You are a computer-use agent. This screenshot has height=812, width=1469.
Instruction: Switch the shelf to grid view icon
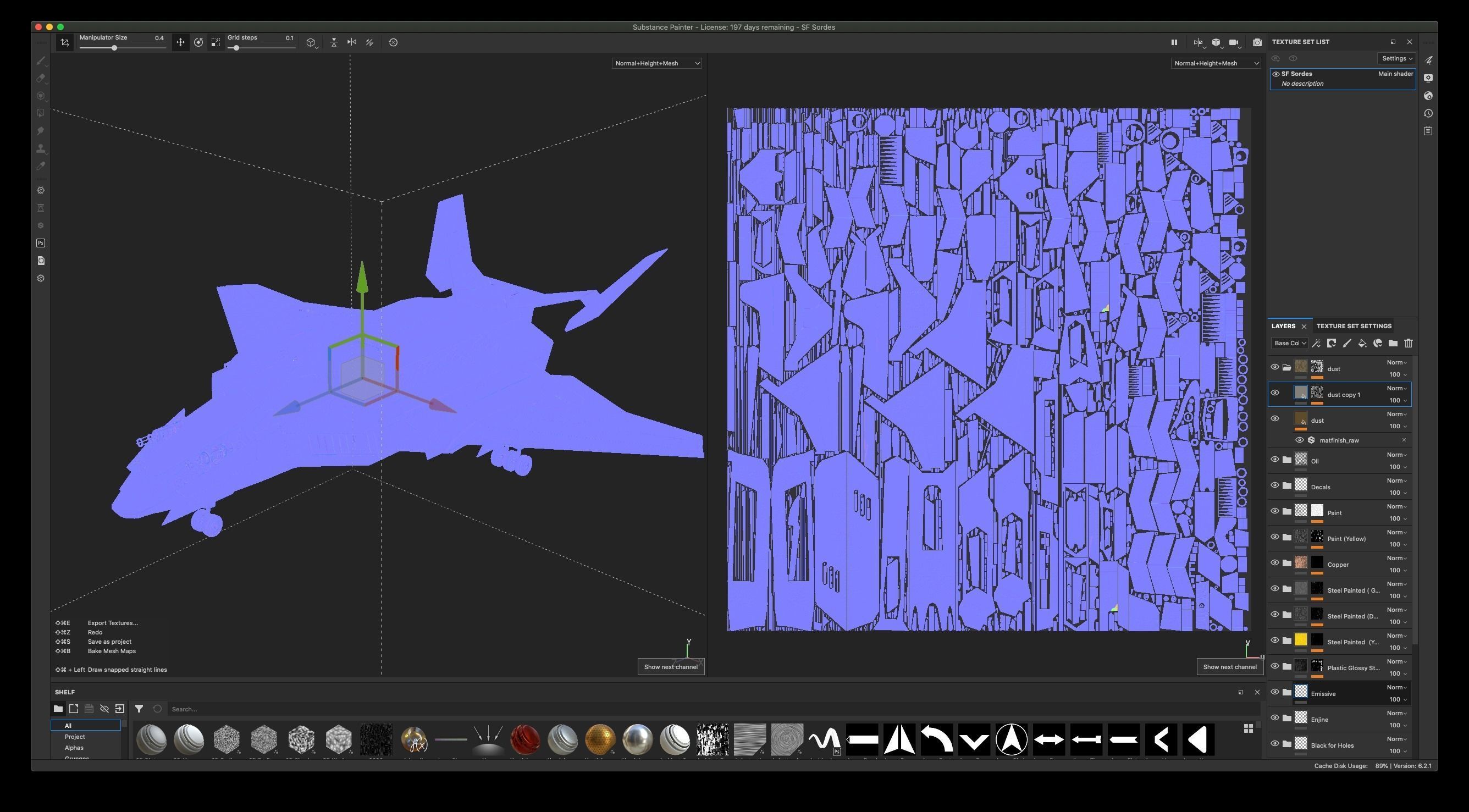(x=1249, y=728)
